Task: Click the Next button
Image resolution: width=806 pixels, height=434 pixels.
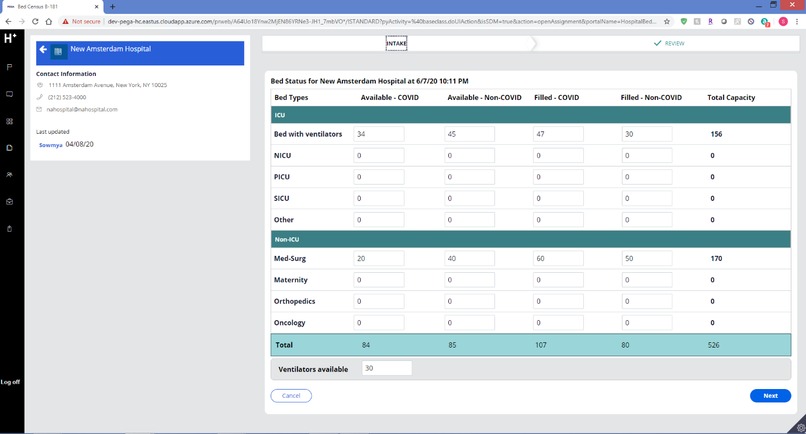Action: [x=770, y=395]
